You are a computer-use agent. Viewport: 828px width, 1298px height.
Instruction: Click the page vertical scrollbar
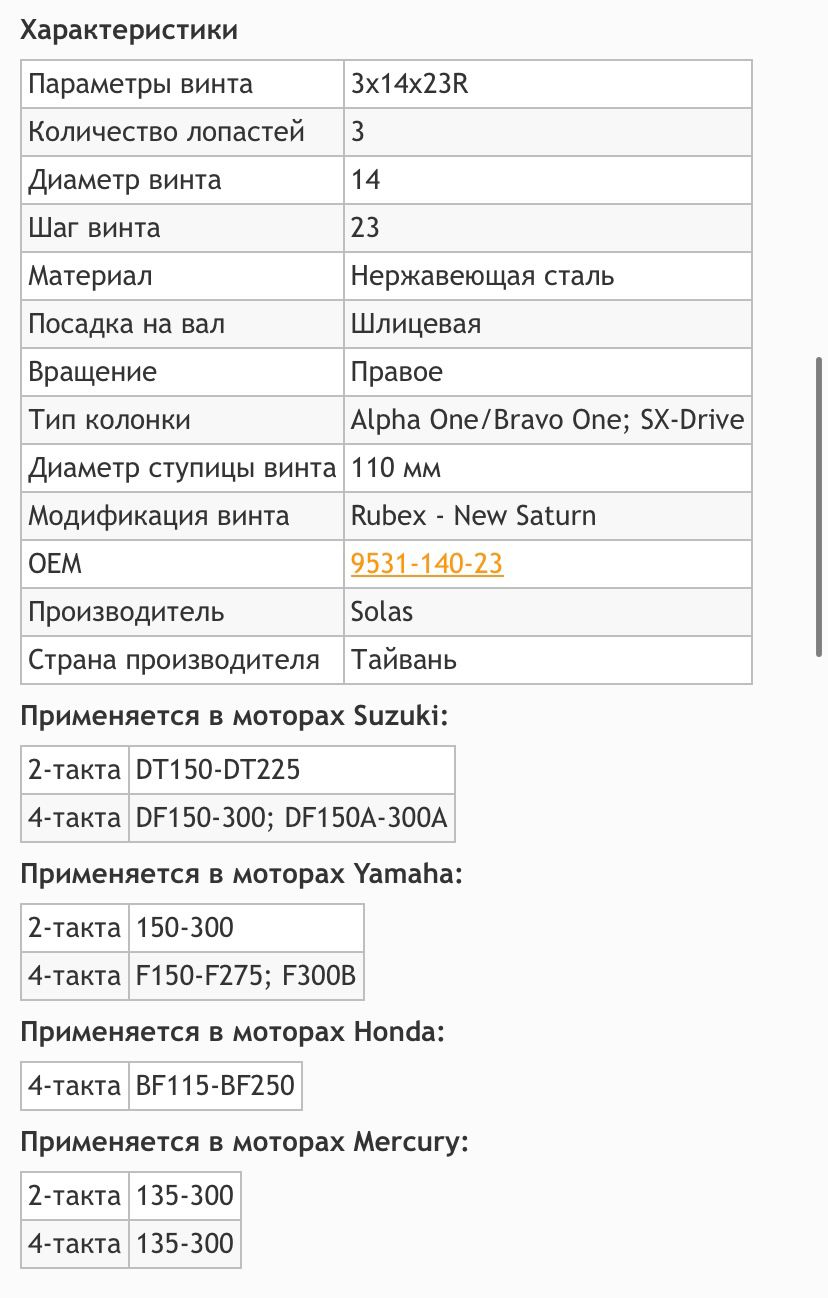pos(820,506)
